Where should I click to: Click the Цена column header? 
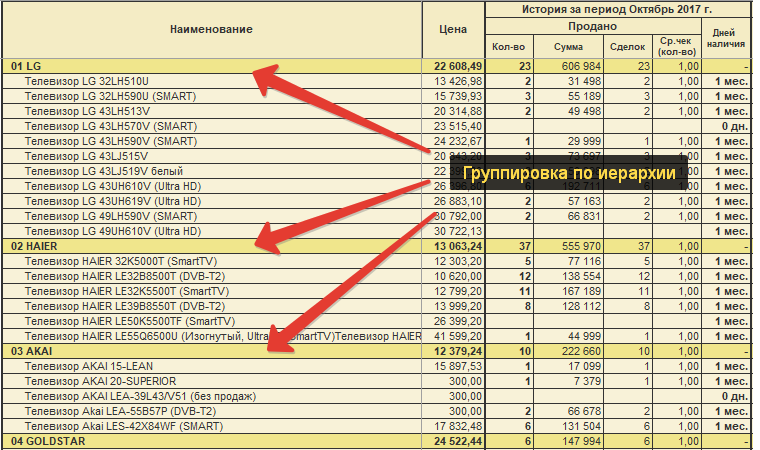[x=453, y=30]
